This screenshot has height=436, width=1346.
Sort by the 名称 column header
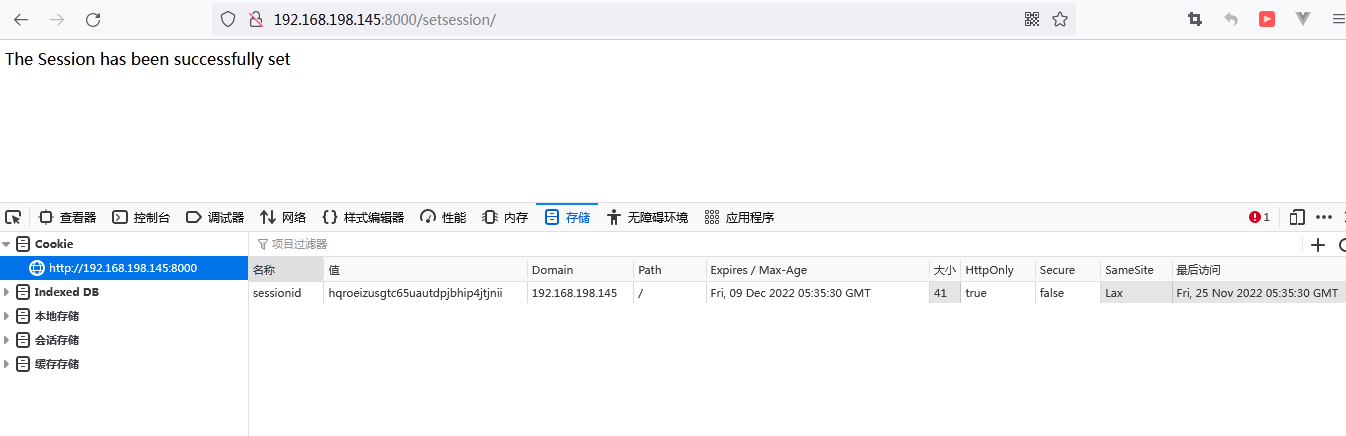(286, 270)
